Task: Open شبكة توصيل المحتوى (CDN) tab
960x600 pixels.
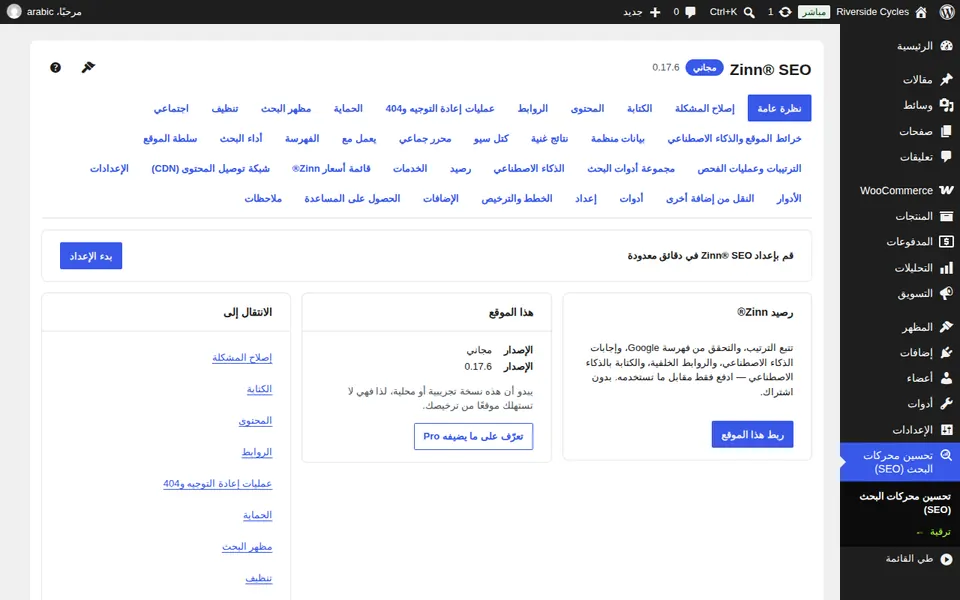Action: coord(211,168)
